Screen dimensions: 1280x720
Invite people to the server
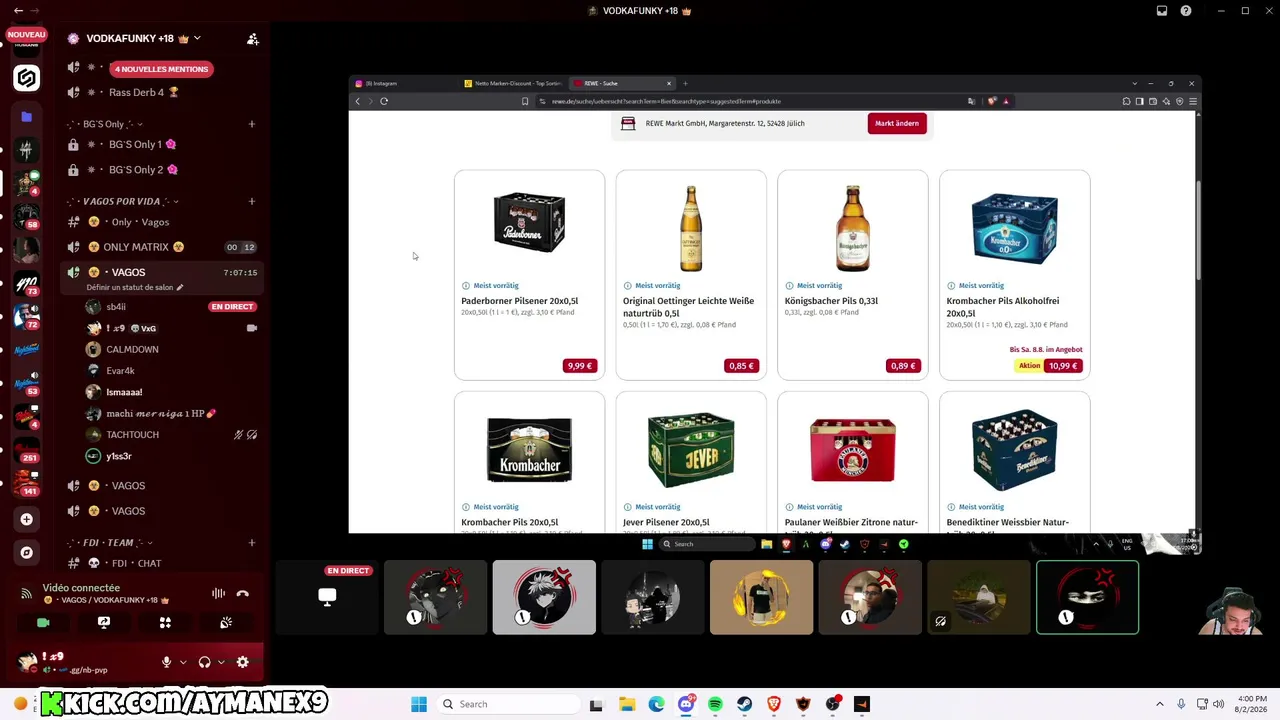(x=253, y=39)
